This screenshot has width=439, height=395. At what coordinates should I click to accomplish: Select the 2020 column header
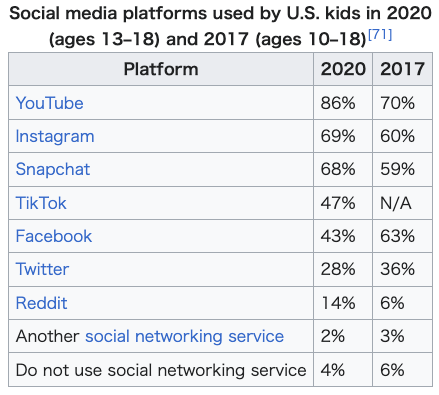pos(343,69)
